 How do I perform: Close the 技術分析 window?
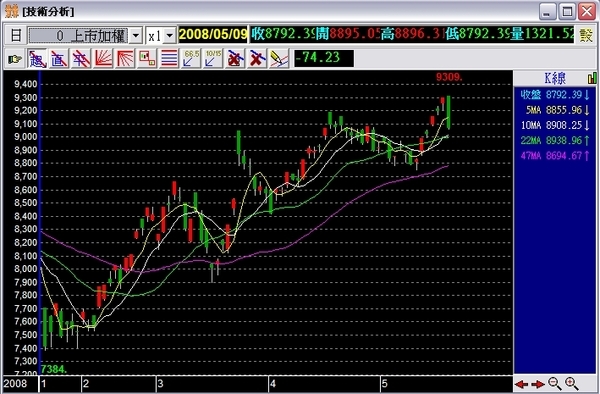587,11
